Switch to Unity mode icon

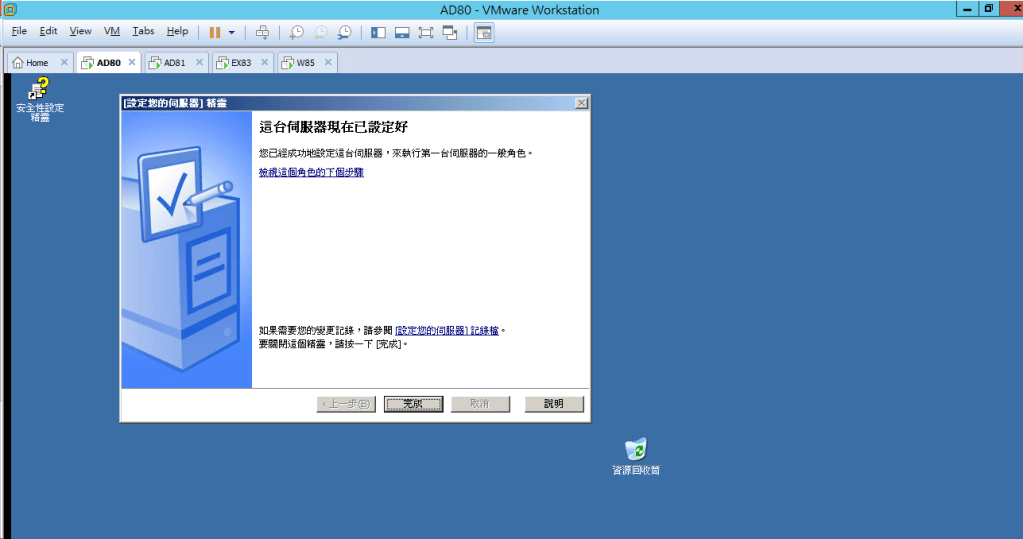pos(450,32)
